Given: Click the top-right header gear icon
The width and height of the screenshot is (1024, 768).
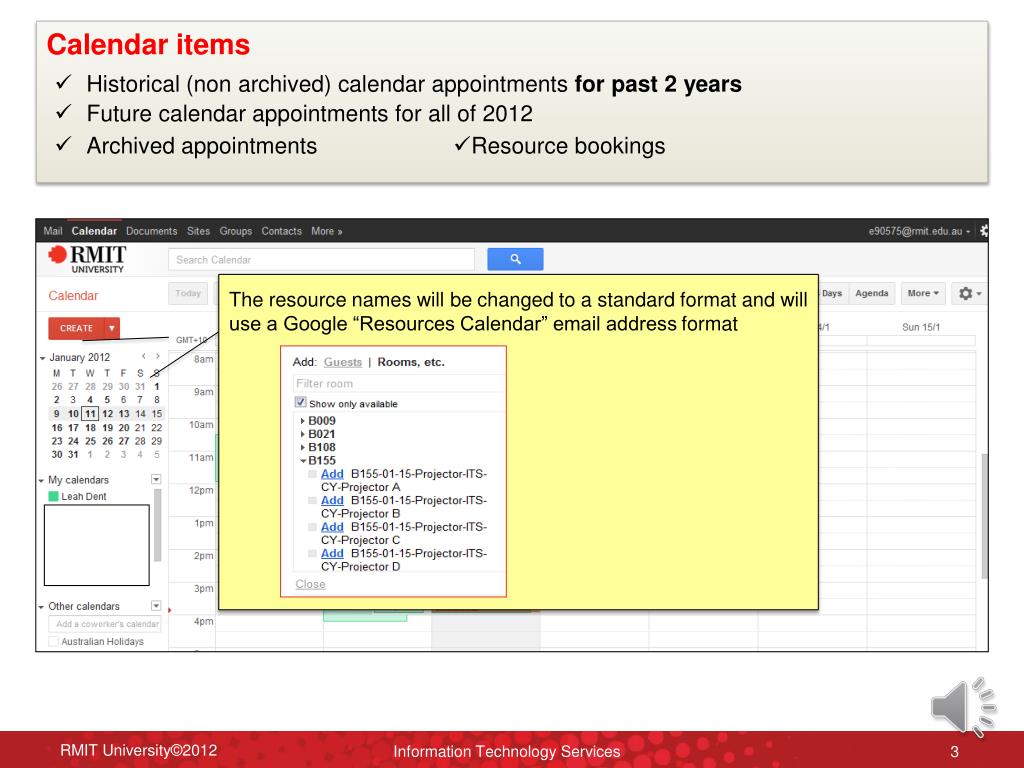Looking at the screenshot, I should tap(984, 231).
